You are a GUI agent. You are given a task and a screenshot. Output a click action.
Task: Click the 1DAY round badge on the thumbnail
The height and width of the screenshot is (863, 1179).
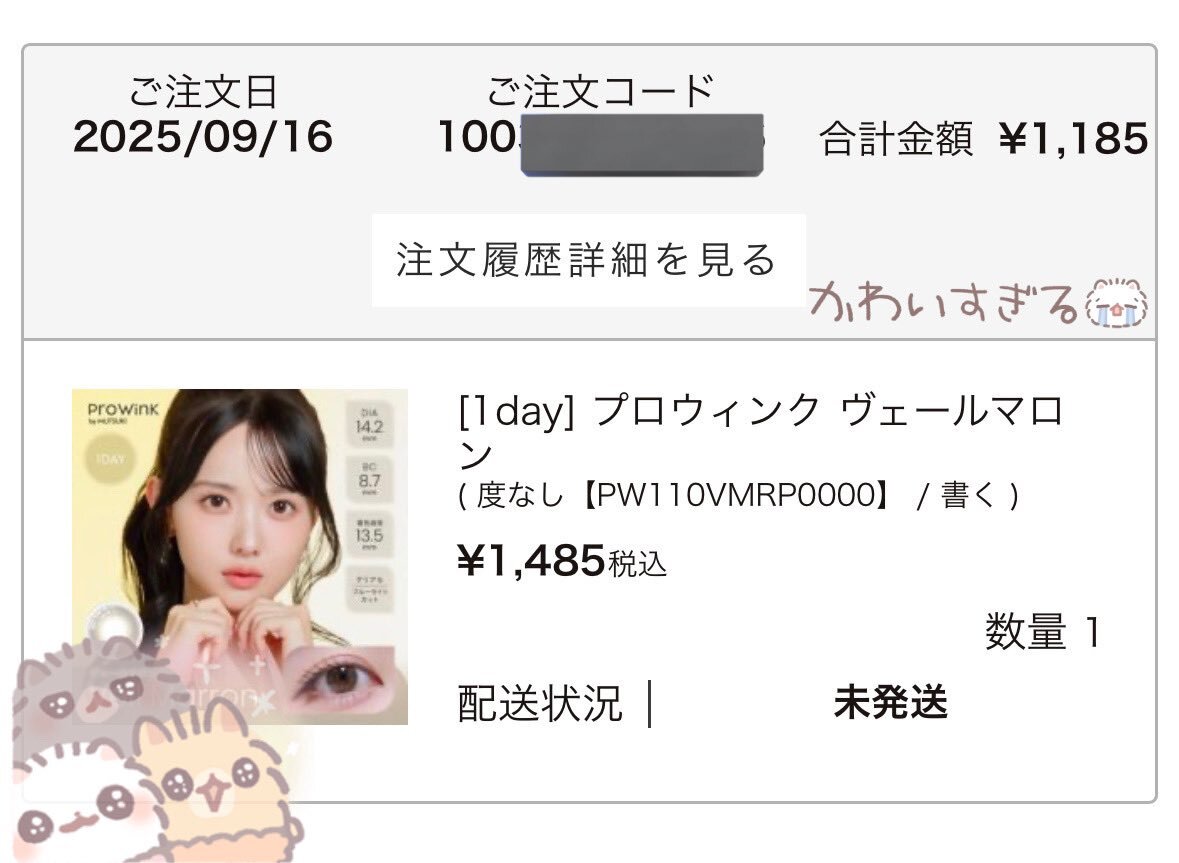click(x=109, y=458)
